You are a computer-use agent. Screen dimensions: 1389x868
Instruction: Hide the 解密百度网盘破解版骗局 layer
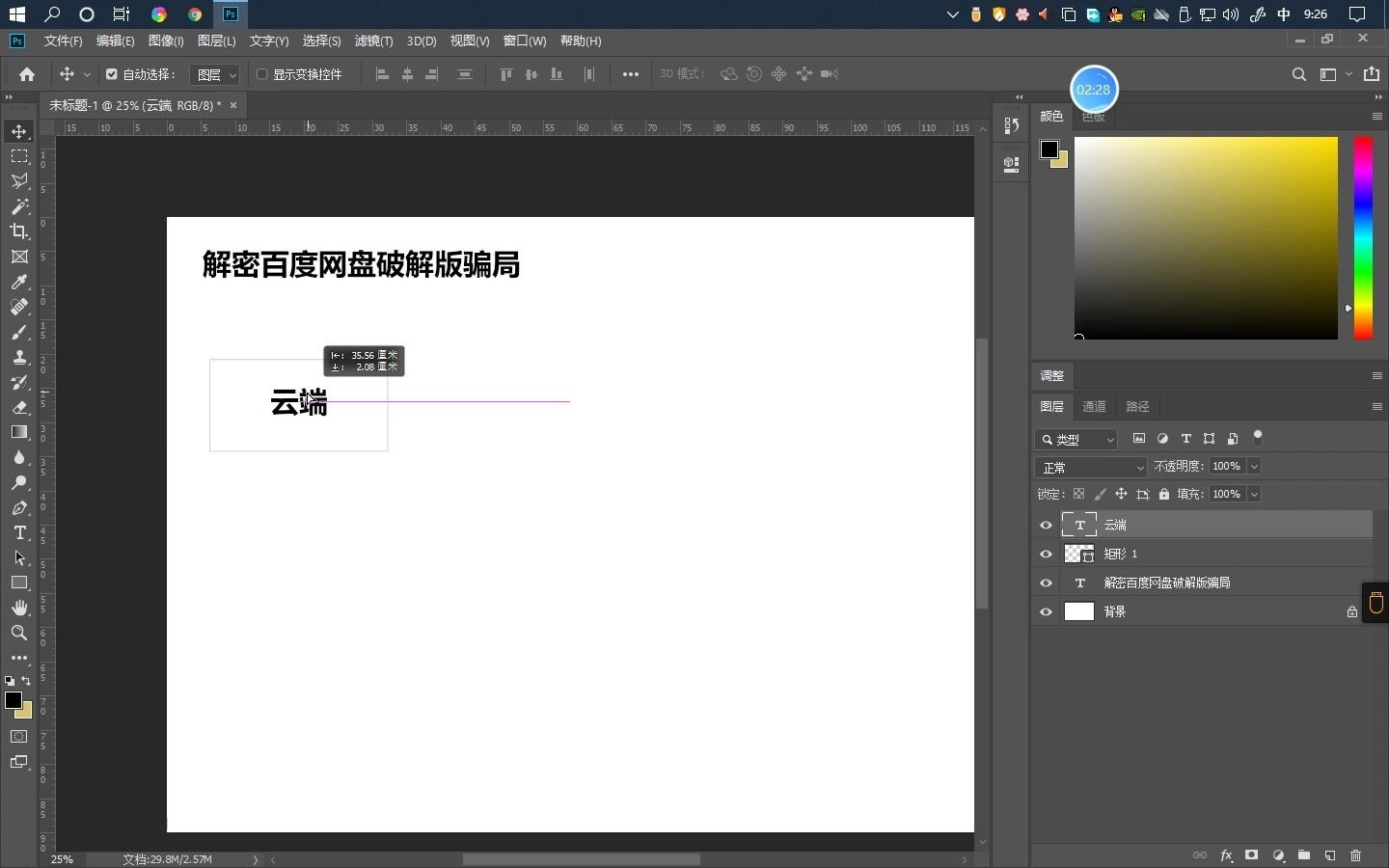1046,583
